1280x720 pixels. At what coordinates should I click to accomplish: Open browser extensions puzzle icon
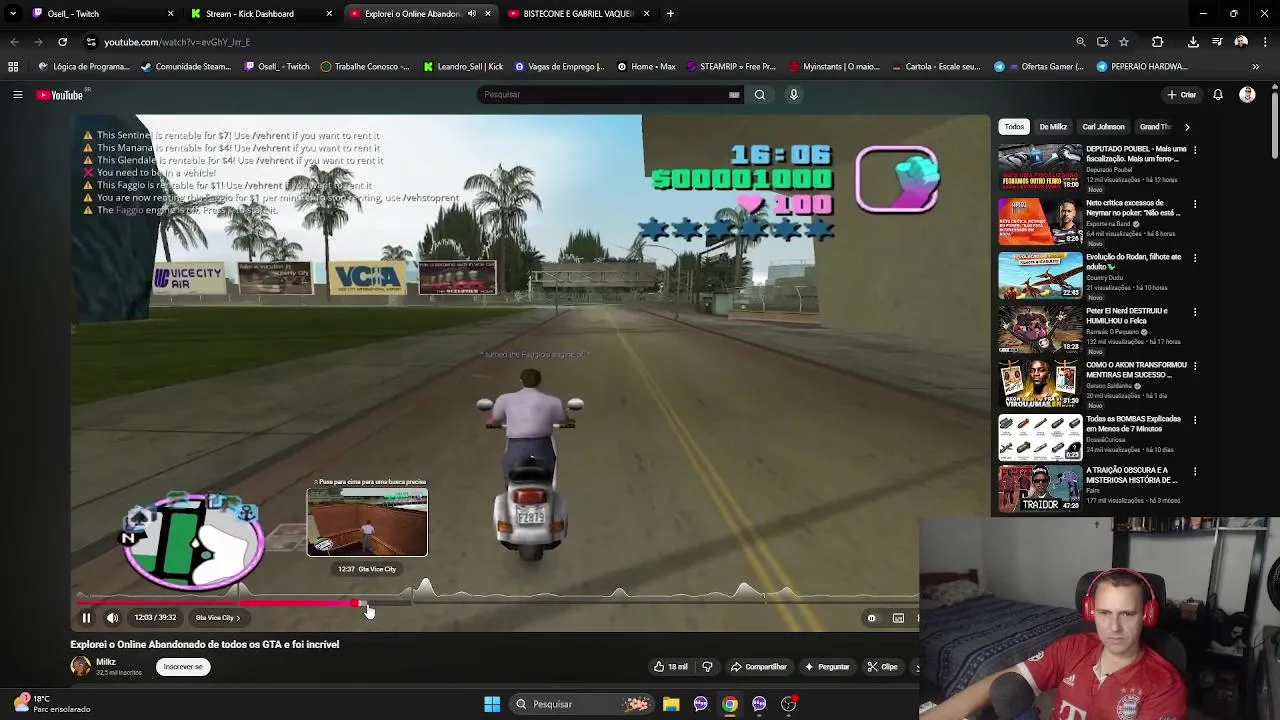[1157, 42]
